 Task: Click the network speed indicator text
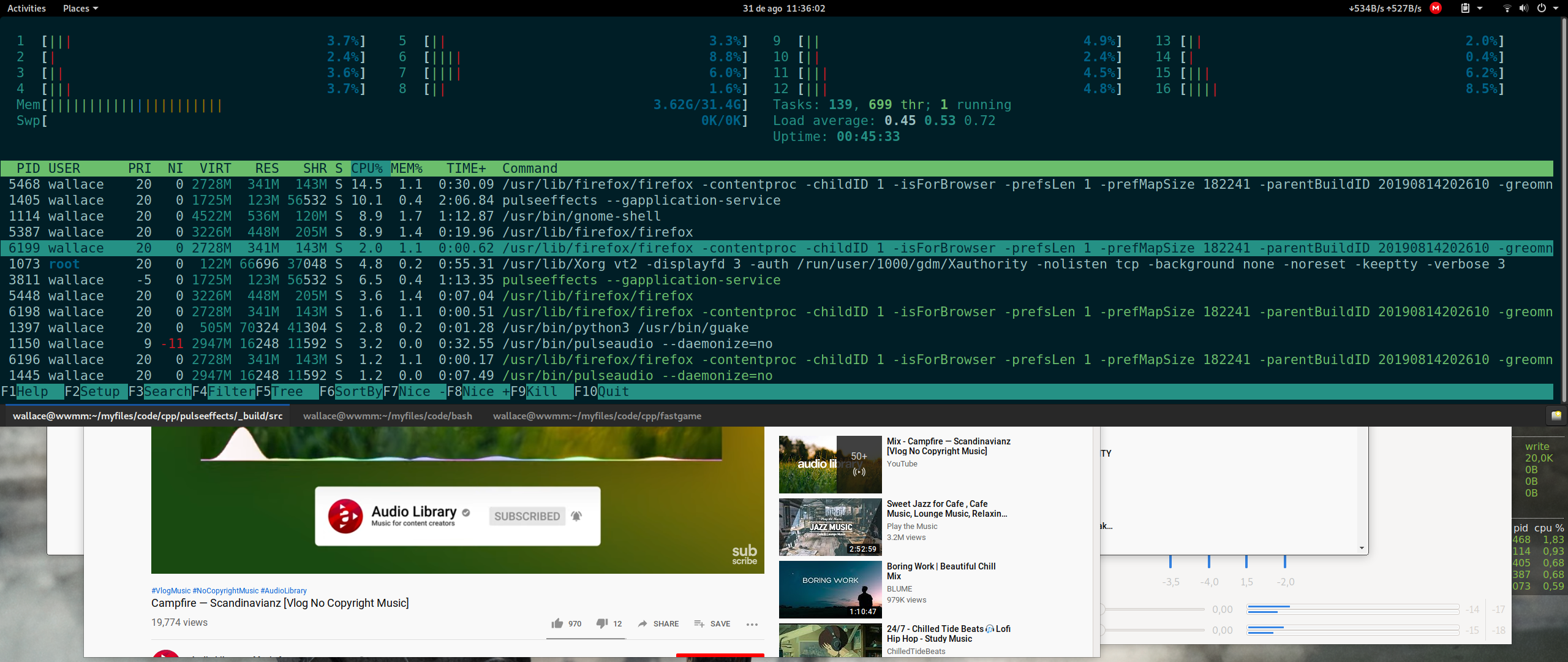pyautogui.click(x=1385, y=9)
